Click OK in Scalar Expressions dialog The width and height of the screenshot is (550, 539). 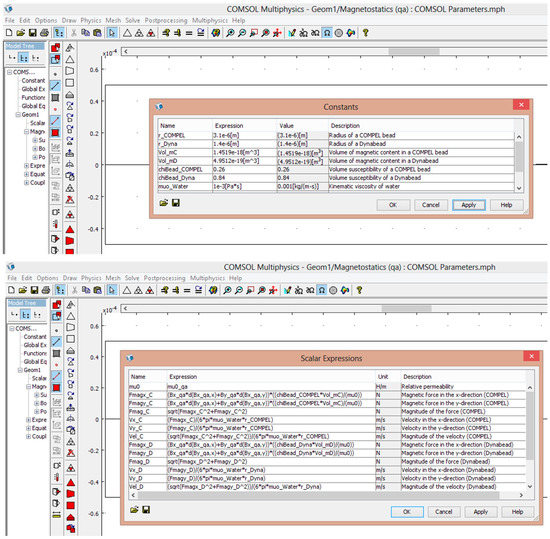[x=407, y=512]
